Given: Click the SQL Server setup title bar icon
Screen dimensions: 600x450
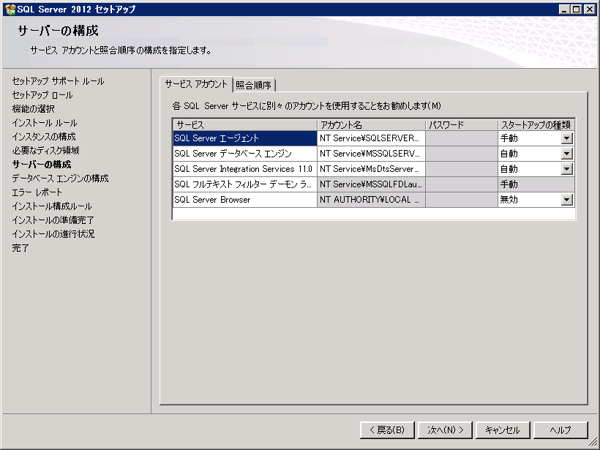Looking at the screenshot, I should click(x=10, y=9).
